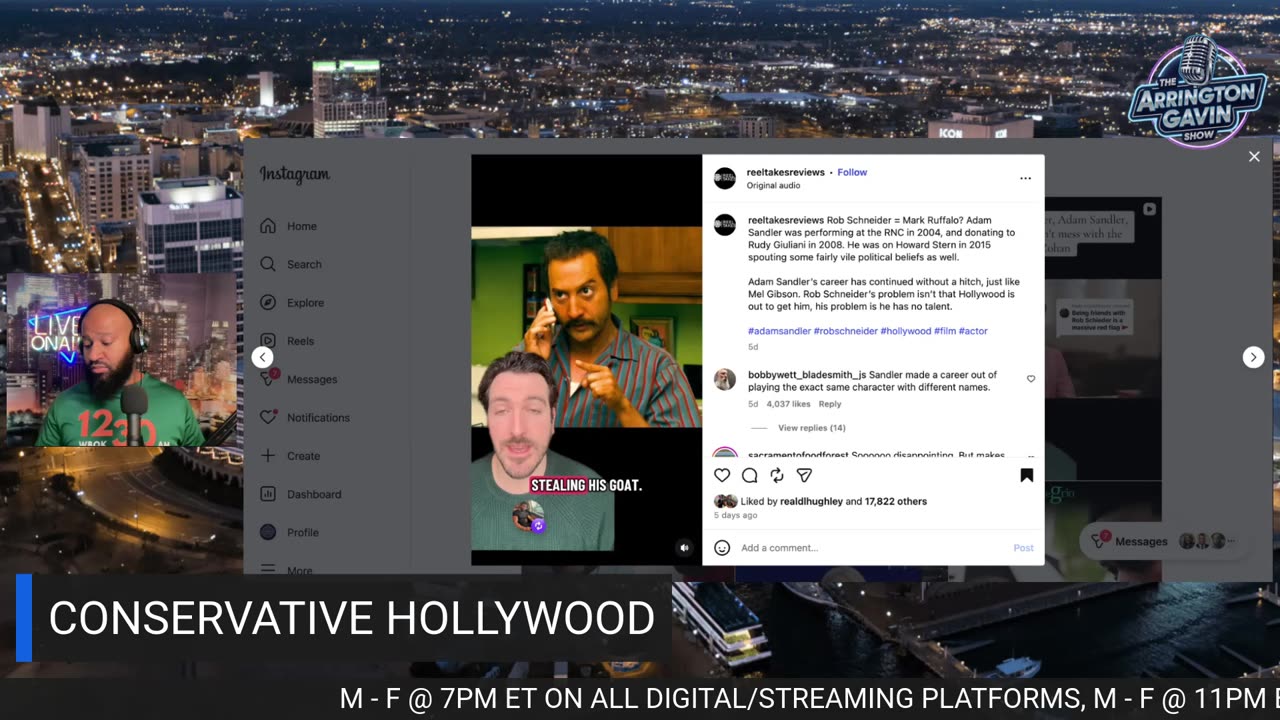This screenshot has height=720, width=1280.
Task: Click the '5 days ago' post timestamp
Action: click(x=735, y=515)
